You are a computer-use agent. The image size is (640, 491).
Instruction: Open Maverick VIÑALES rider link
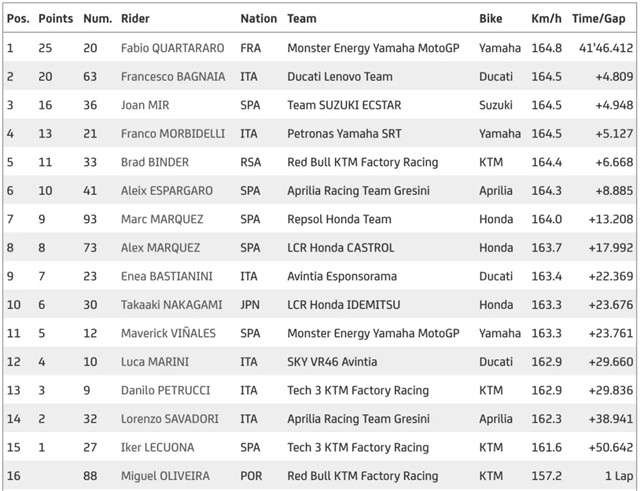pyautogui.click(x=168, y=333)
